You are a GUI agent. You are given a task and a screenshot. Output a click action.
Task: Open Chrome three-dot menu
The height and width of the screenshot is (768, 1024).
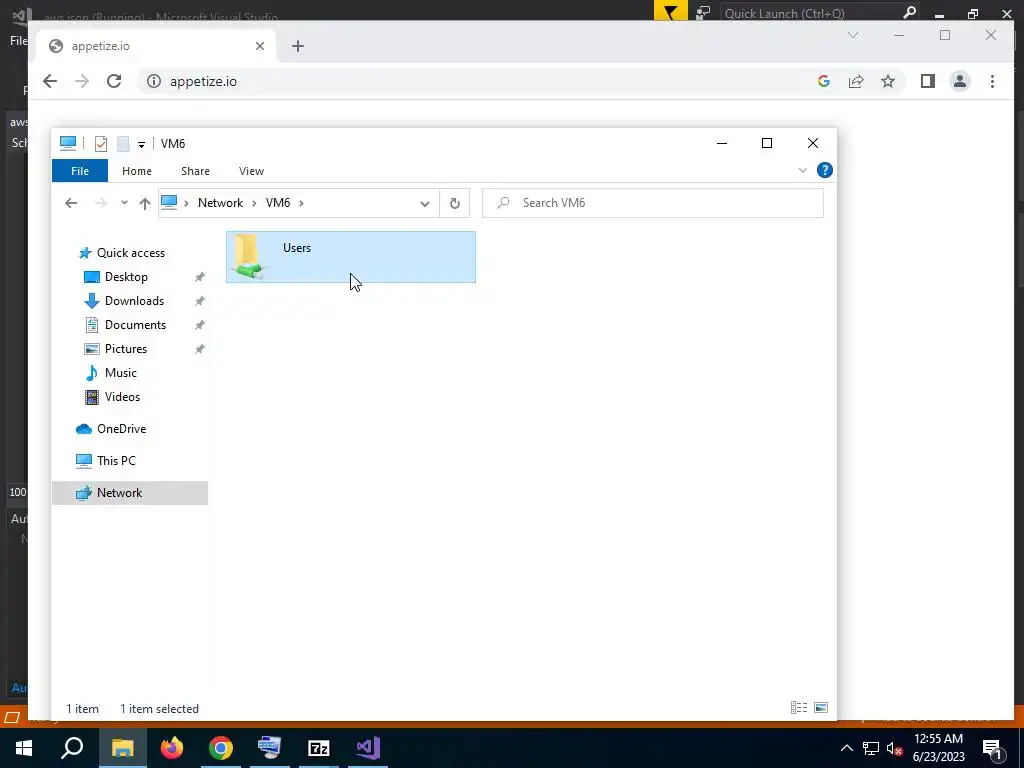point(992,81)
